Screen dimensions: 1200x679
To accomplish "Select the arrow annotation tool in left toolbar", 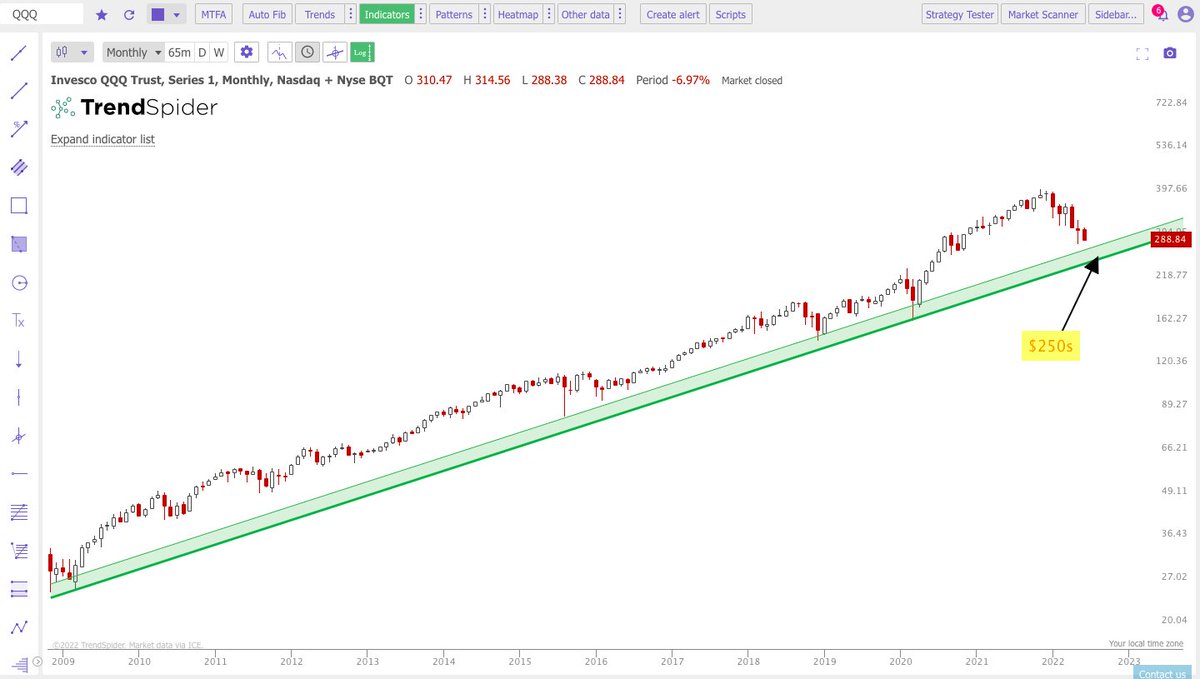I will coord(18,128).
